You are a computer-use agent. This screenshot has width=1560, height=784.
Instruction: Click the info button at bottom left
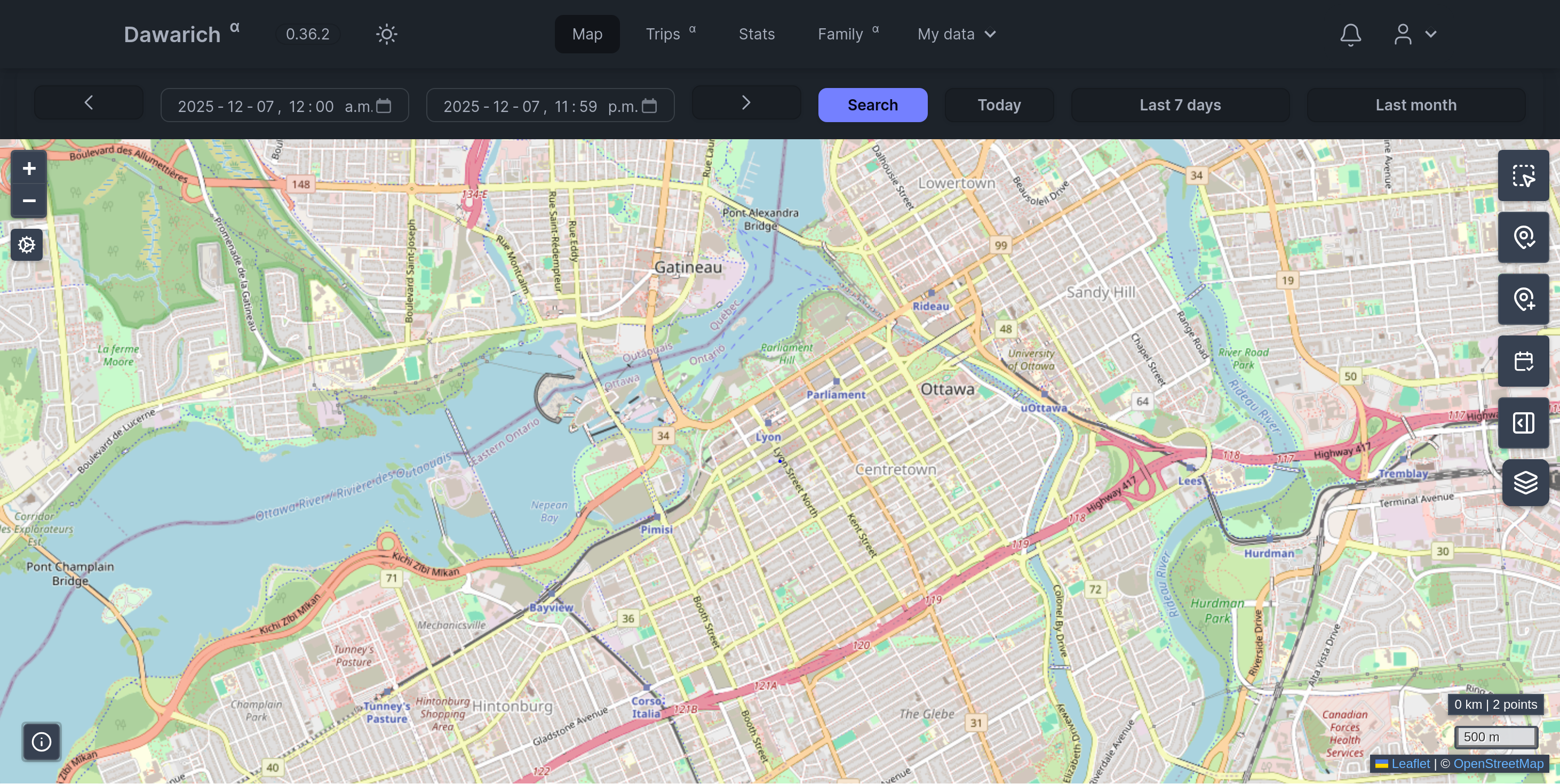pos(41,741)
